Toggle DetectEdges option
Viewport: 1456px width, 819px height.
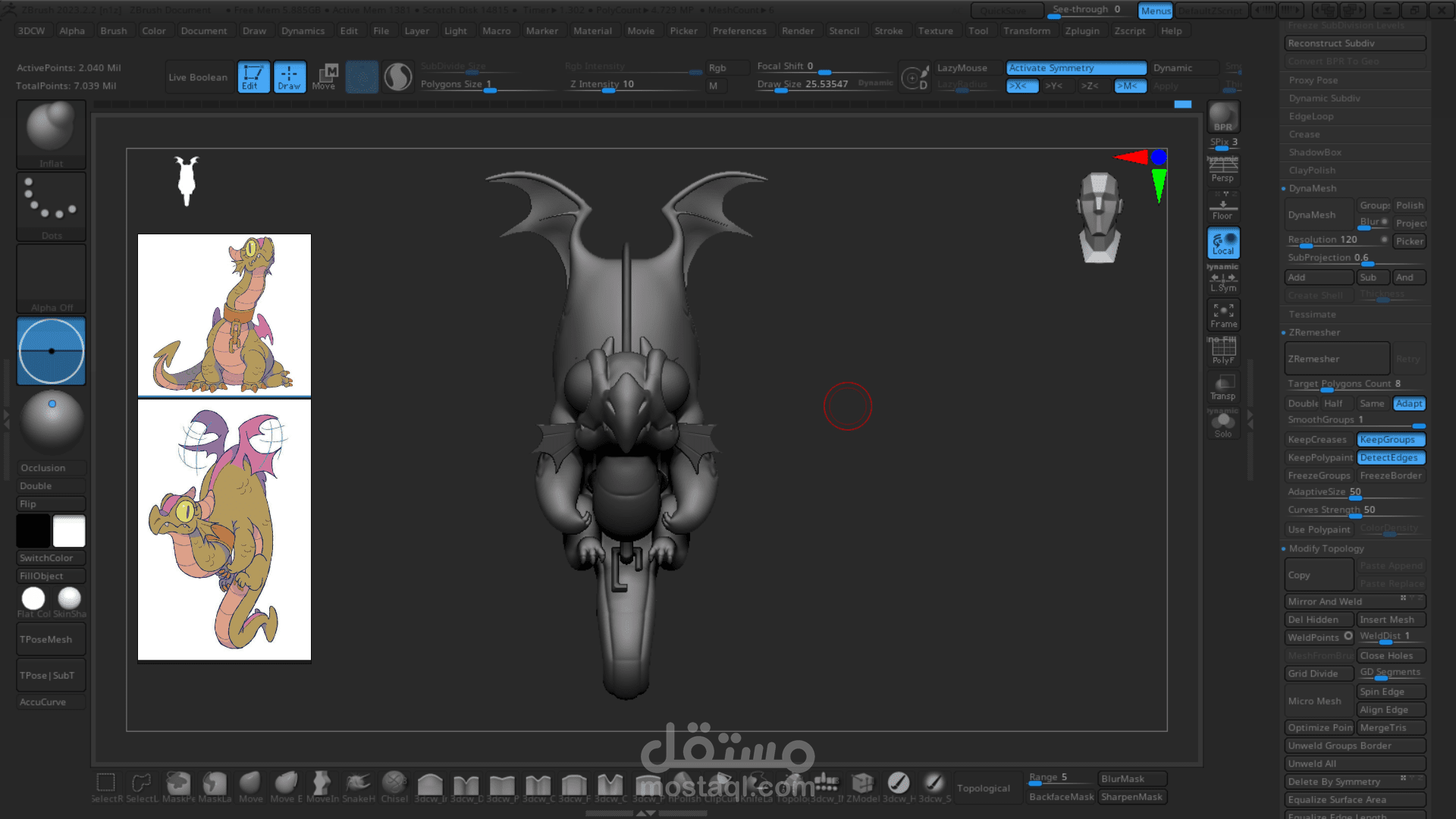pyautogui.click(x=1390, y=458)
